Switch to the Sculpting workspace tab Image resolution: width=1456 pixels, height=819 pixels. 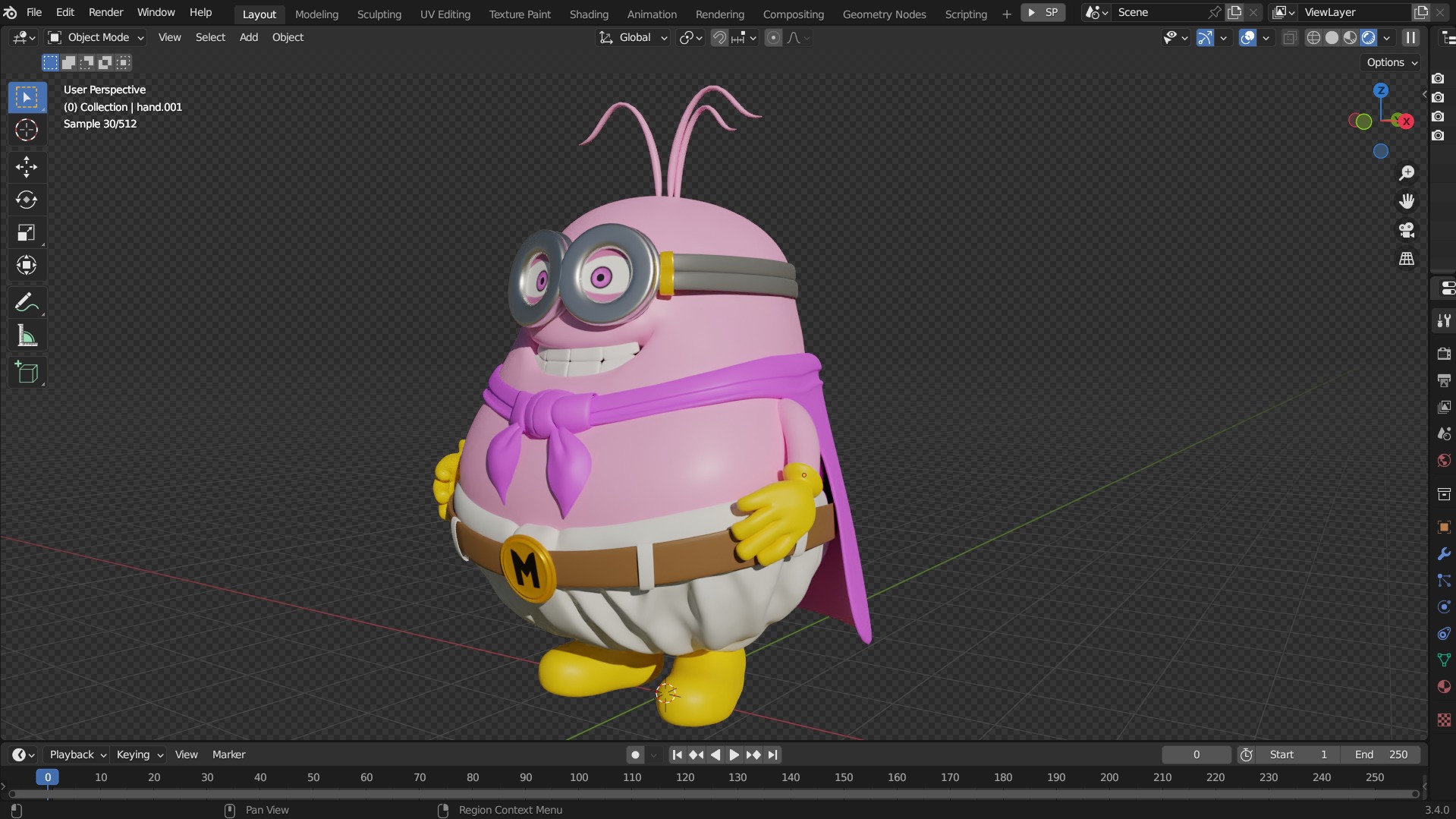(x=379, y=14)
